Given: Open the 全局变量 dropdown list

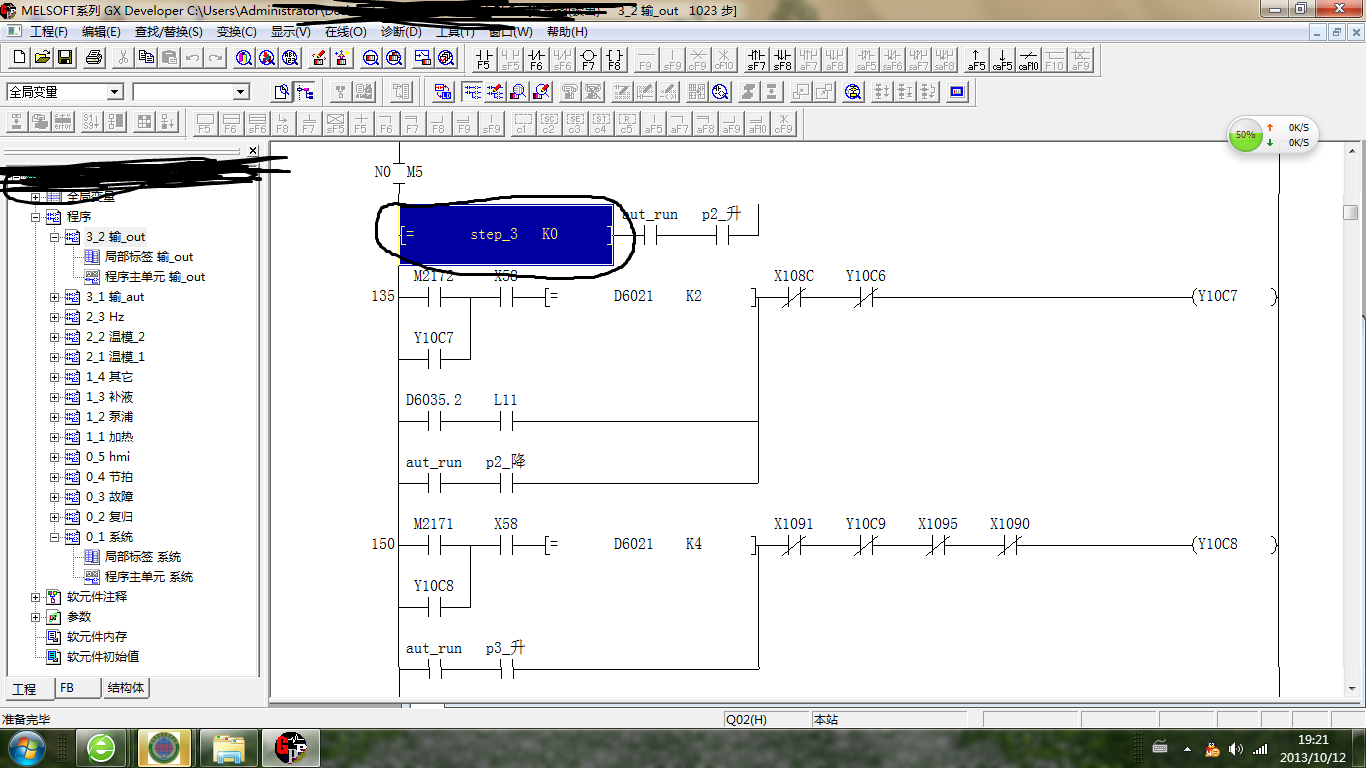Looking at the screenshot, I should coord(114,92).
